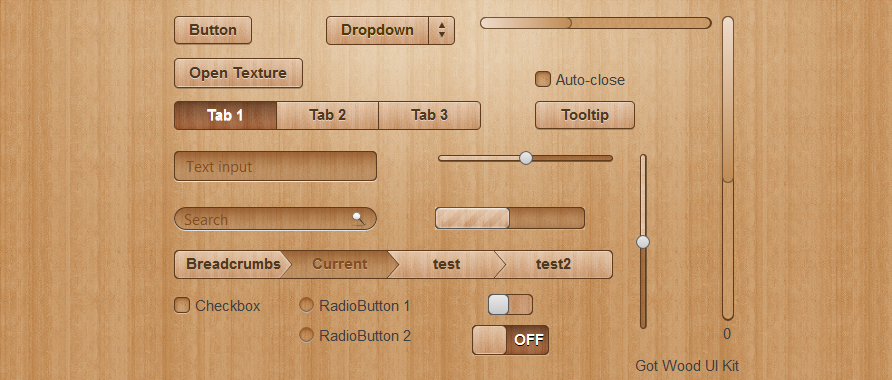Viewport: 892px width, 380px height.
Task: Toggle the OFF switch on
Action: coord(510,340)
